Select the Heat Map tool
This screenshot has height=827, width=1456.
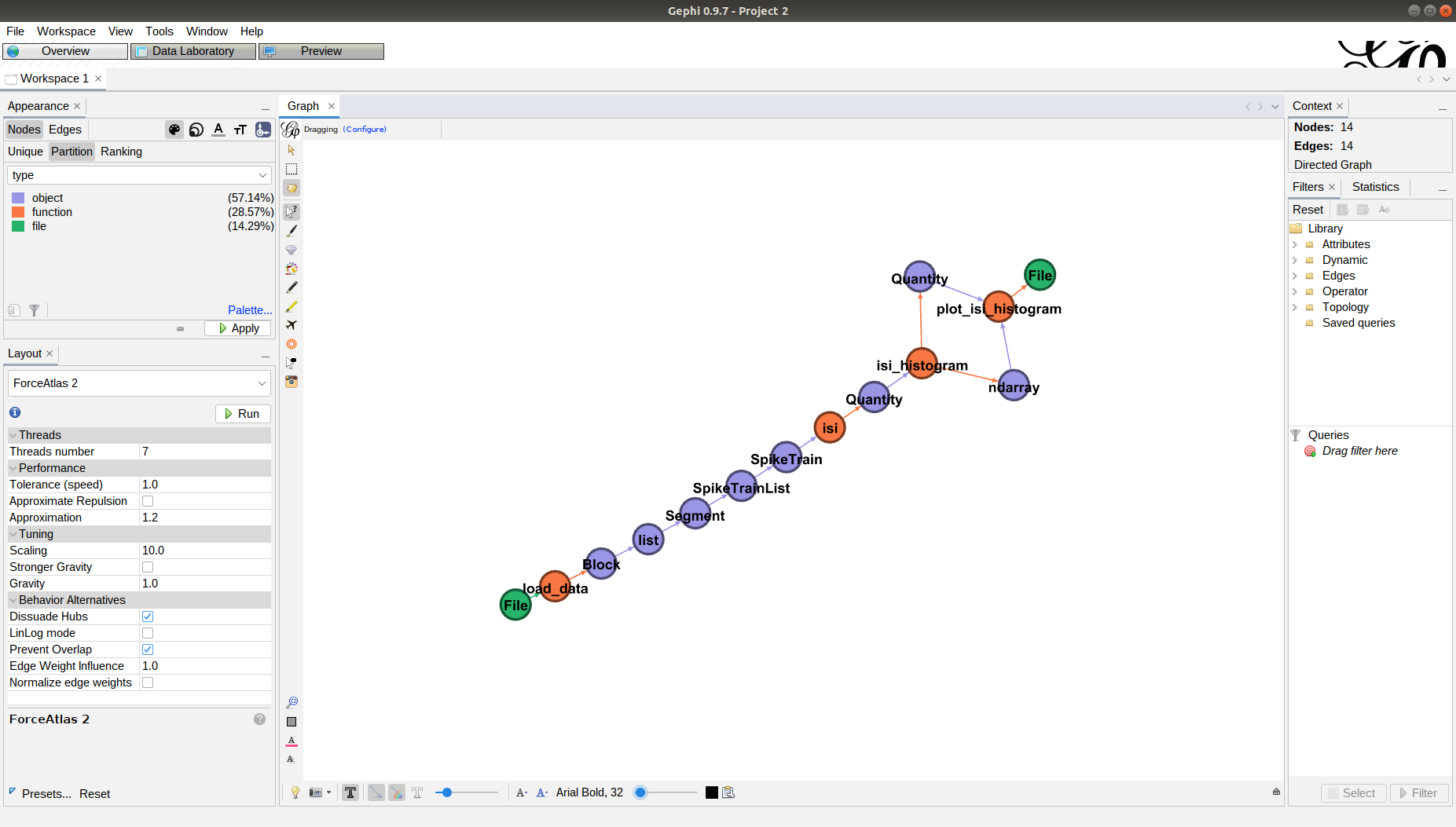[x=292, y=344]
